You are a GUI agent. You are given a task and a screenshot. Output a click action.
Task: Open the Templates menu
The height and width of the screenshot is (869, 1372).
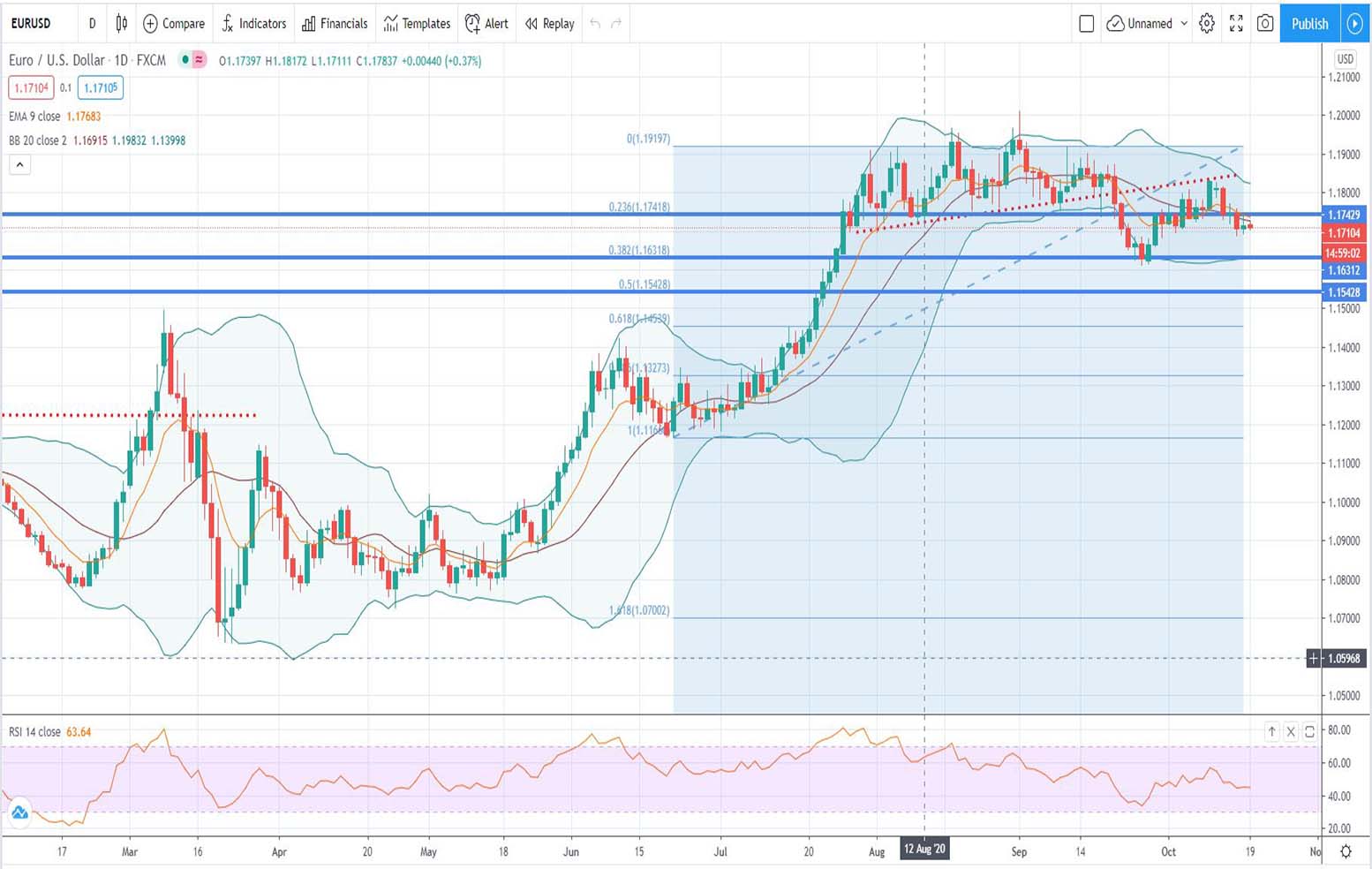417,24
